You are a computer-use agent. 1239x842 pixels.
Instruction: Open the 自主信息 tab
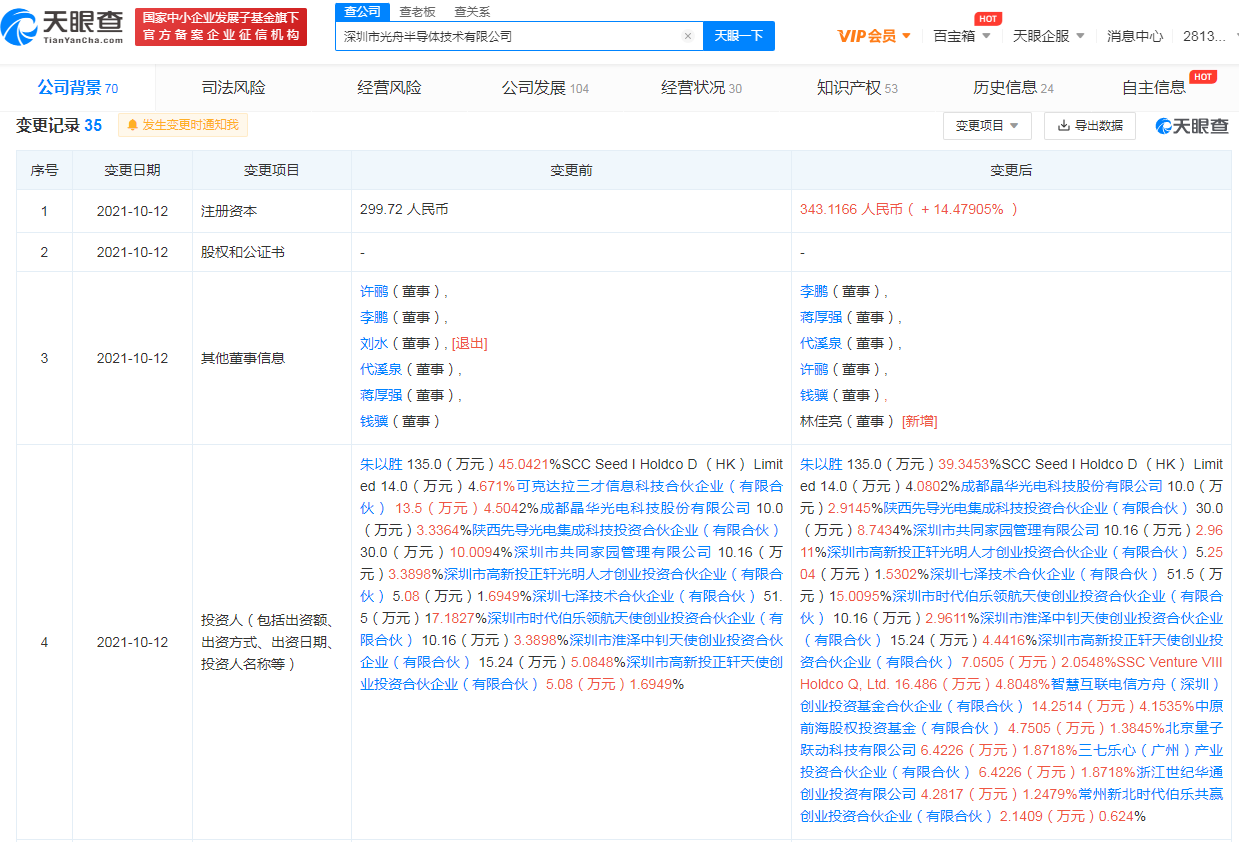point(1154,88)
